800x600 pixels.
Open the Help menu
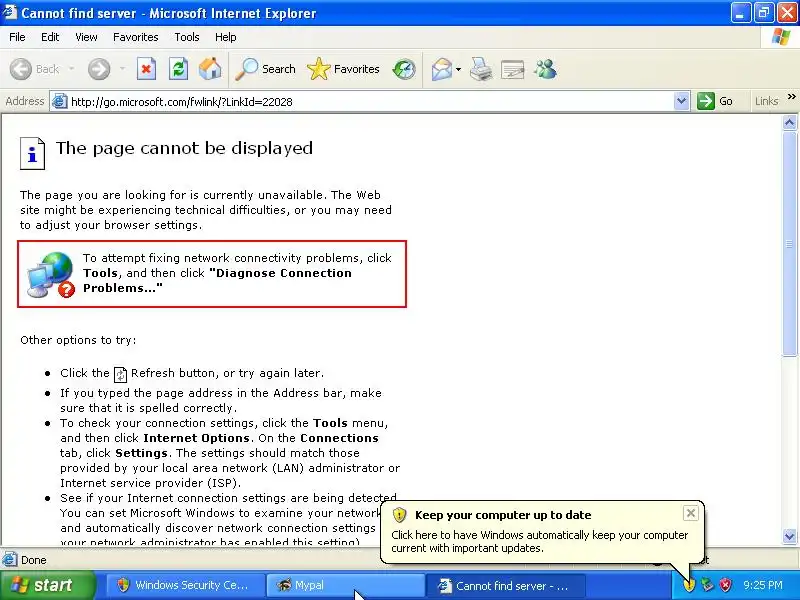pos(226,37)
